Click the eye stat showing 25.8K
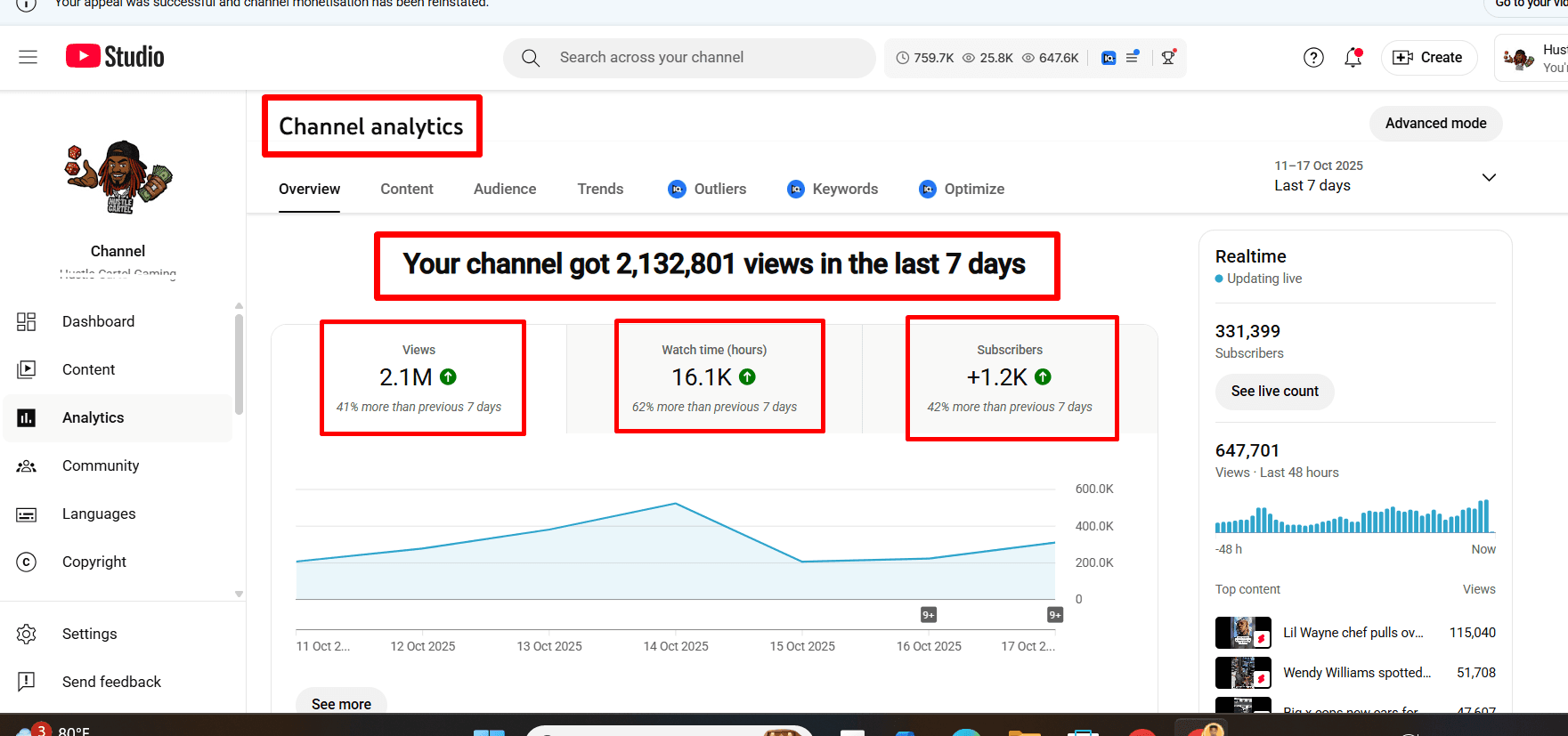The image size is (1568, 736). [987, 58]
